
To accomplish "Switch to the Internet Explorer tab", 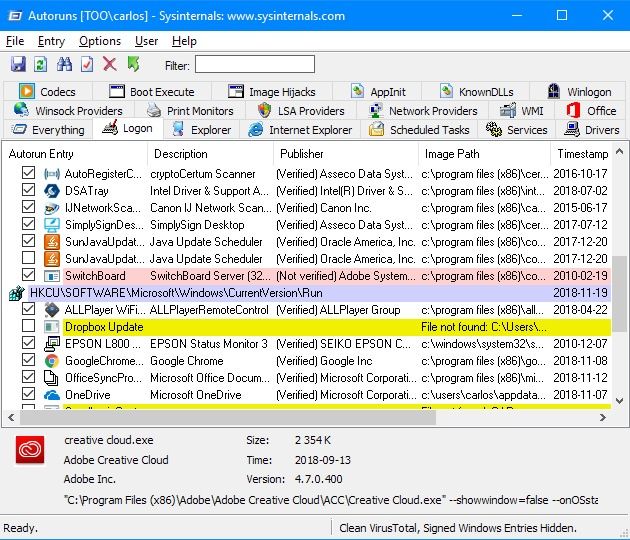I will (x=300, y=130).
